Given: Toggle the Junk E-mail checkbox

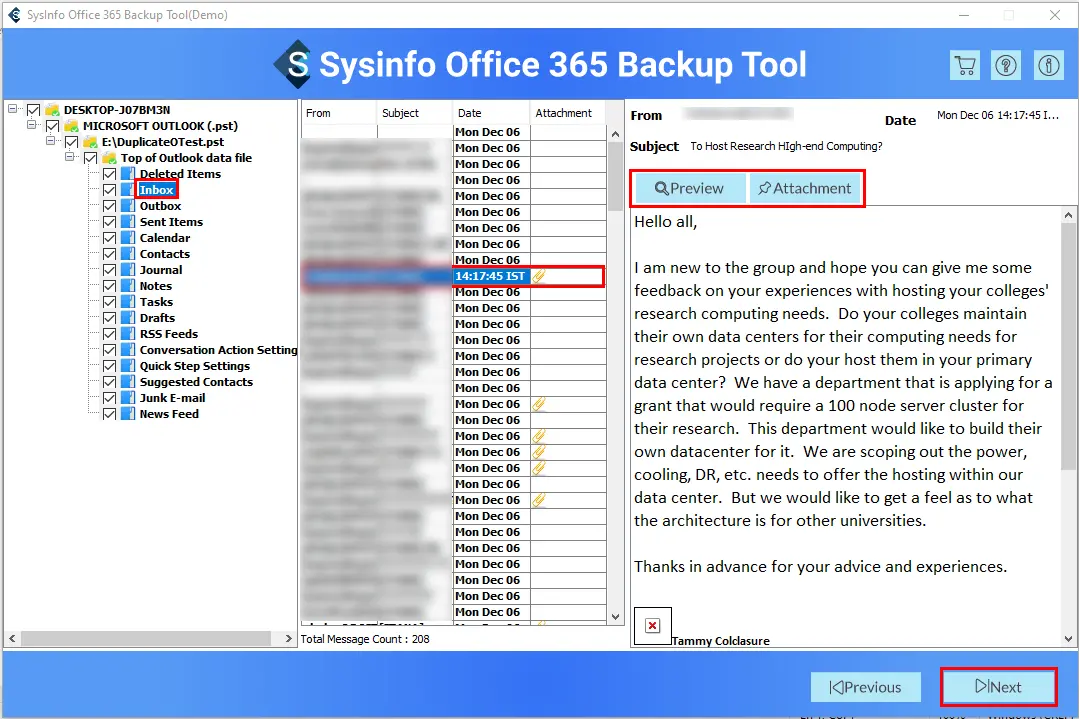Looking at the screenshot, I should 109,398.
